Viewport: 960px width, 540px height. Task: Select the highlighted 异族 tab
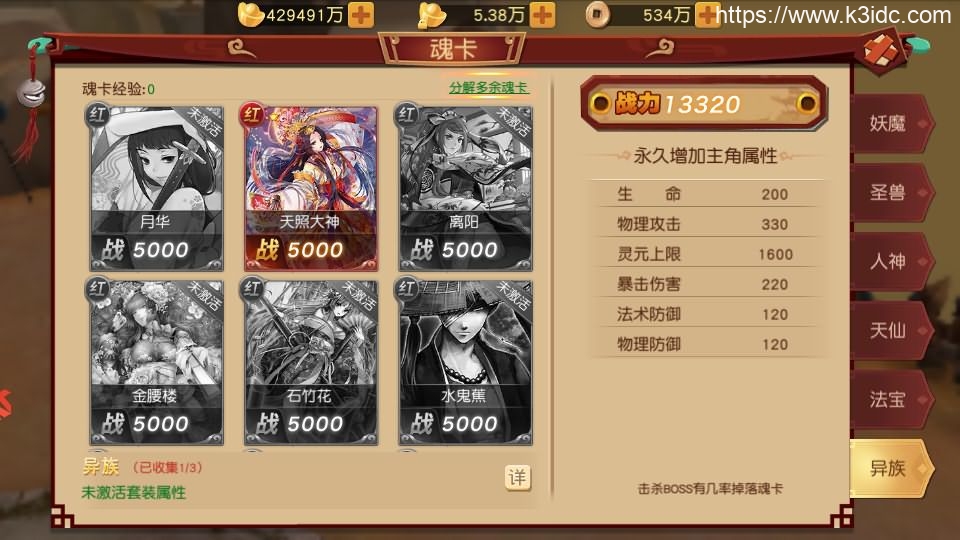pyautogui.click(x=890, y=468)
